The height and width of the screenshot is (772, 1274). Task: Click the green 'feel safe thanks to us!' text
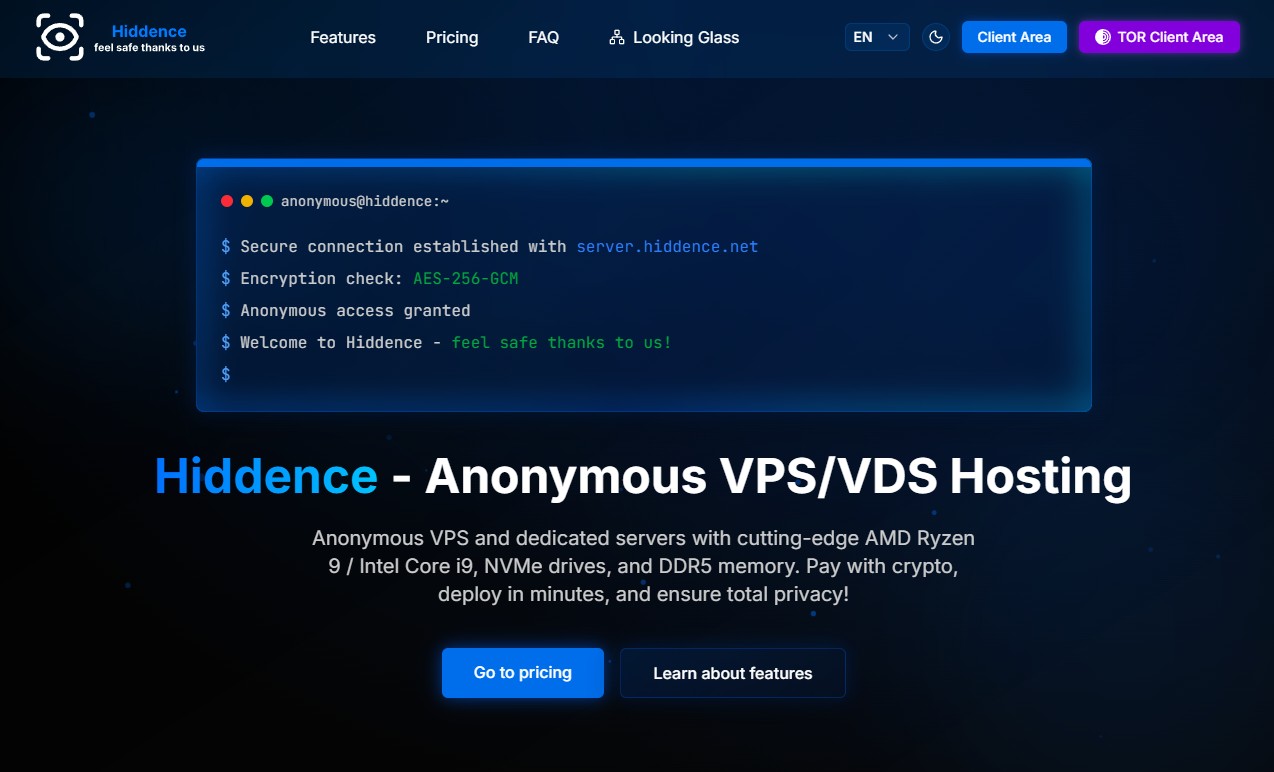click(562, 342)
